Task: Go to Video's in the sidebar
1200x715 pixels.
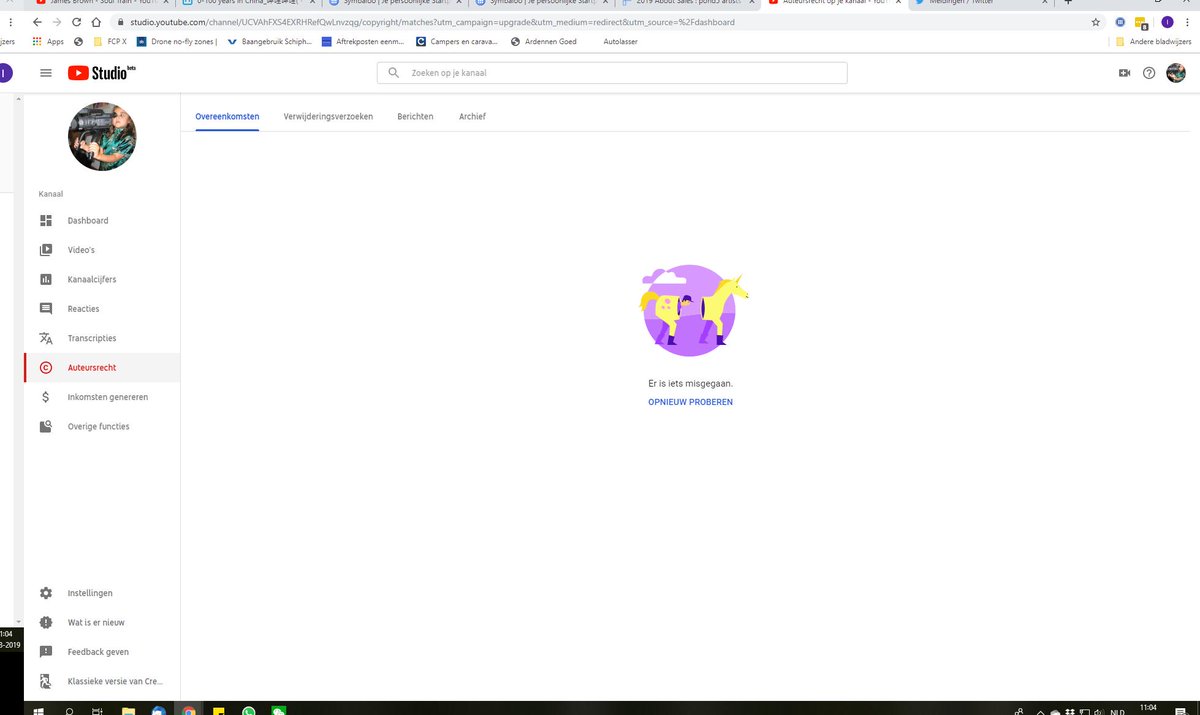Action: point(102,250)
